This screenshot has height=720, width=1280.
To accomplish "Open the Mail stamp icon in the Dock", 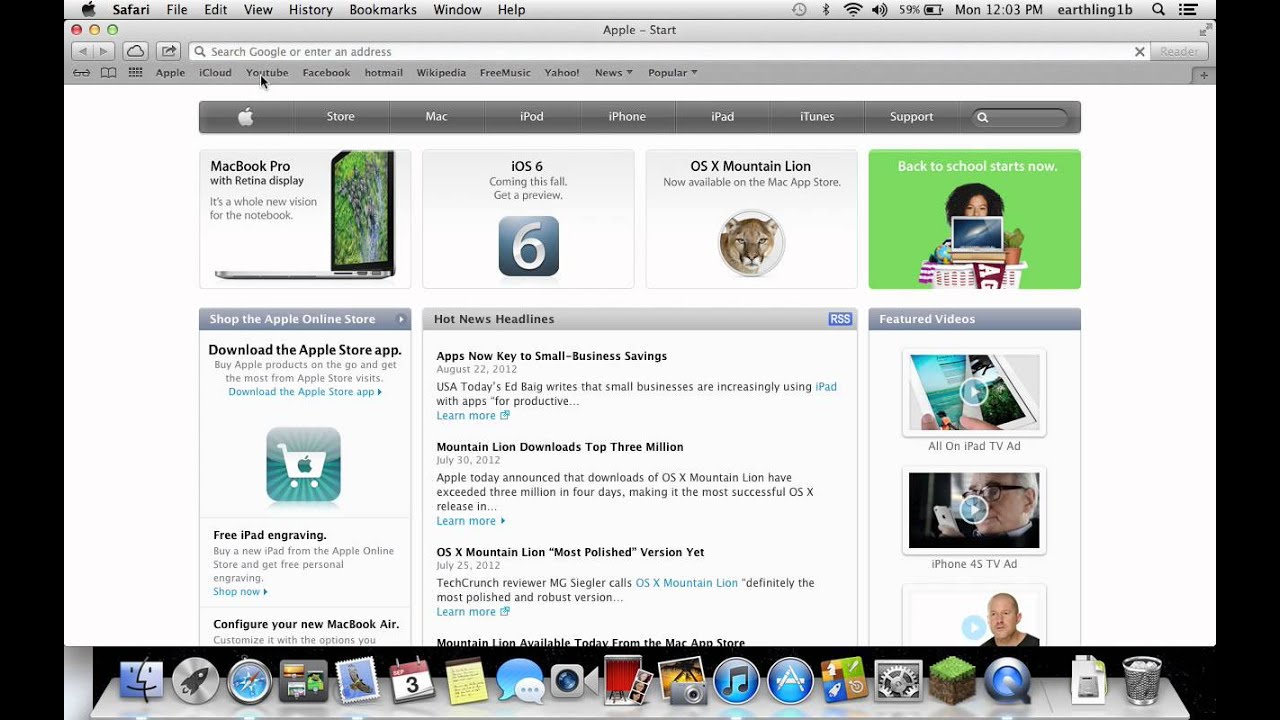I will click(358, 682).
